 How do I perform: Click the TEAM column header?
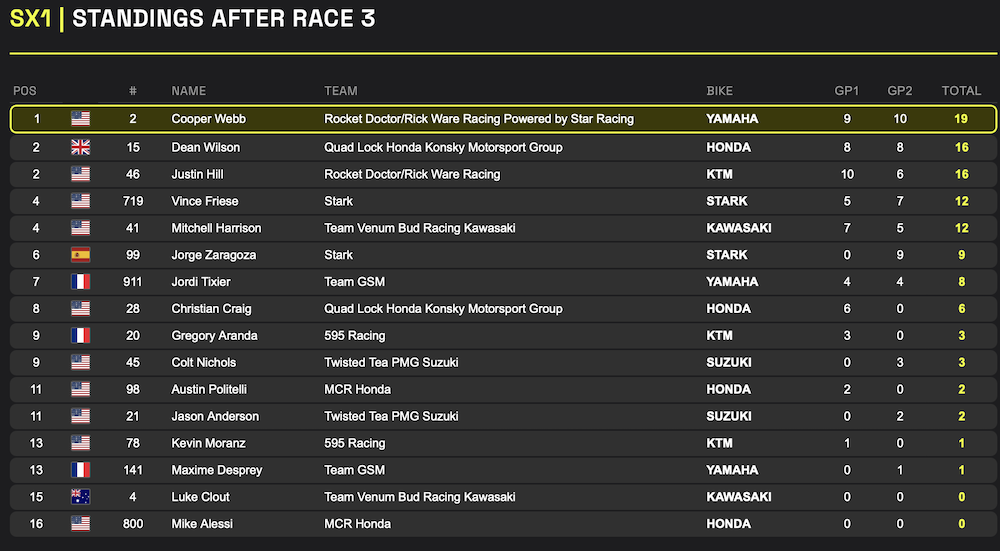coord(341,91)
